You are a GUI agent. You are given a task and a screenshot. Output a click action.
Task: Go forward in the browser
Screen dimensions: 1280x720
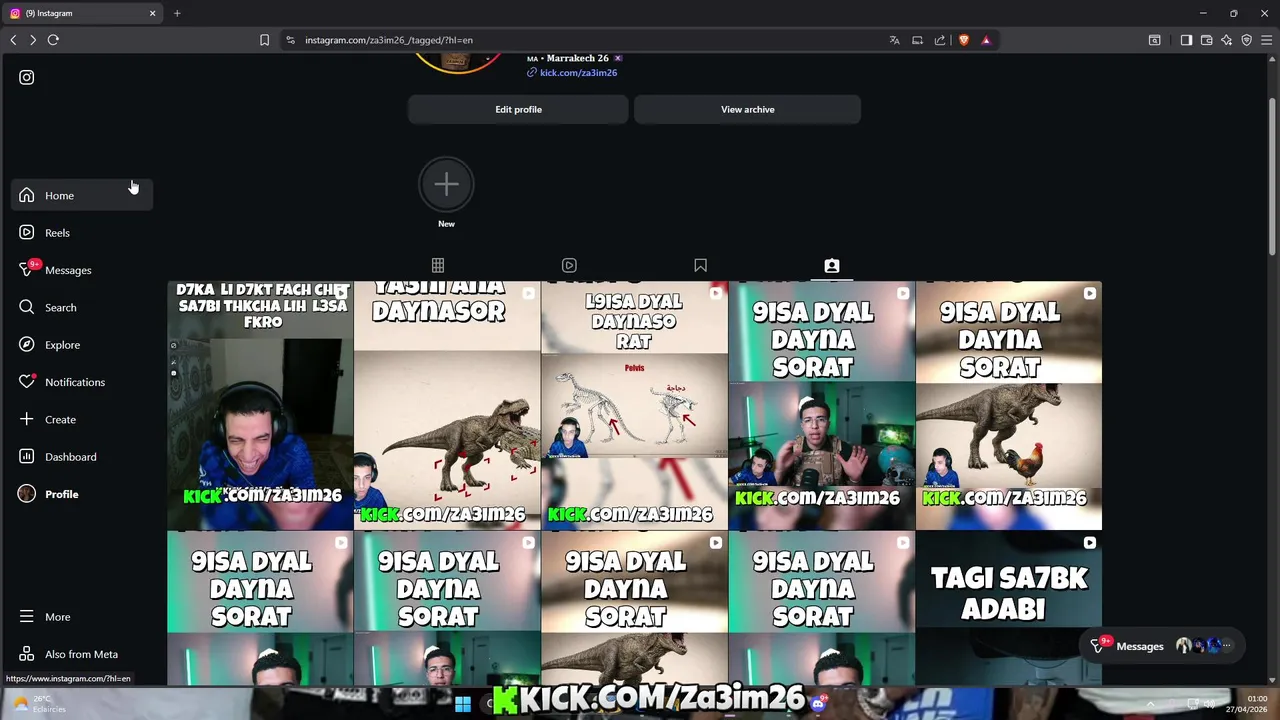coord(33,40)
